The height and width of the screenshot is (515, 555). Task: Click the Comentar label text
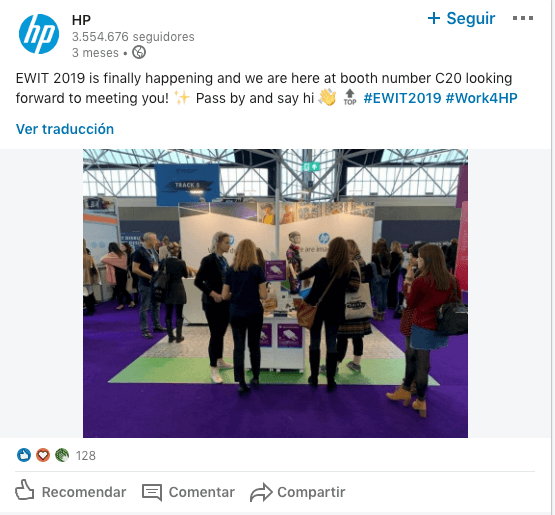[x=202, y=492]
